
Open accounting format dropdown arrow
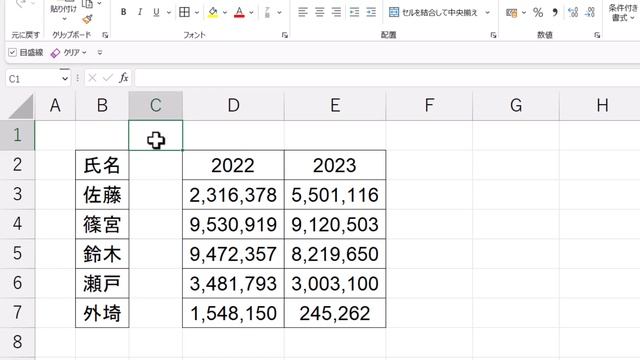[x=524, y=13]
